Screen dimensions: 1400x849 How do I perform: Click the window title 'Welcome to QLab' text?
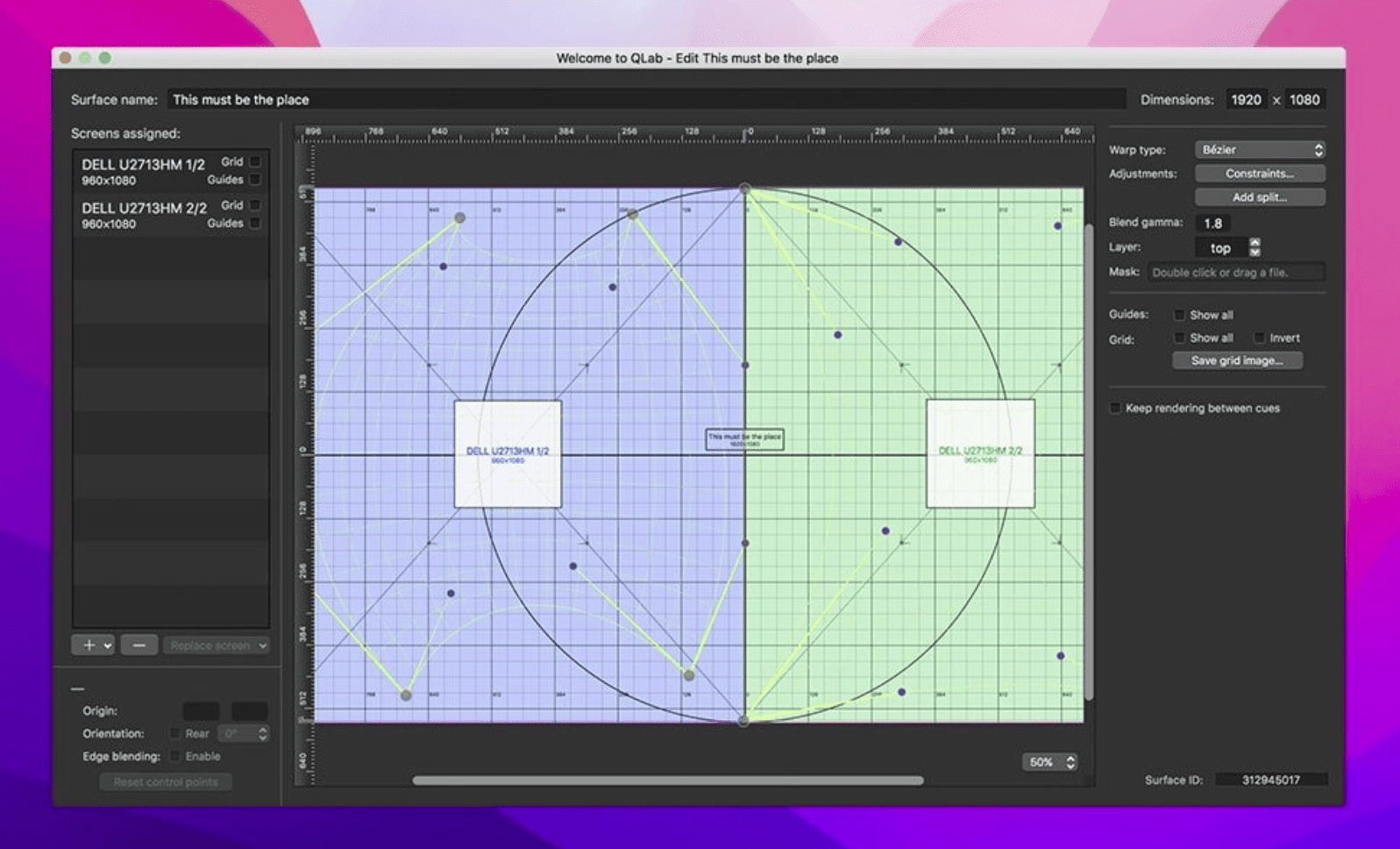[609, 58]
